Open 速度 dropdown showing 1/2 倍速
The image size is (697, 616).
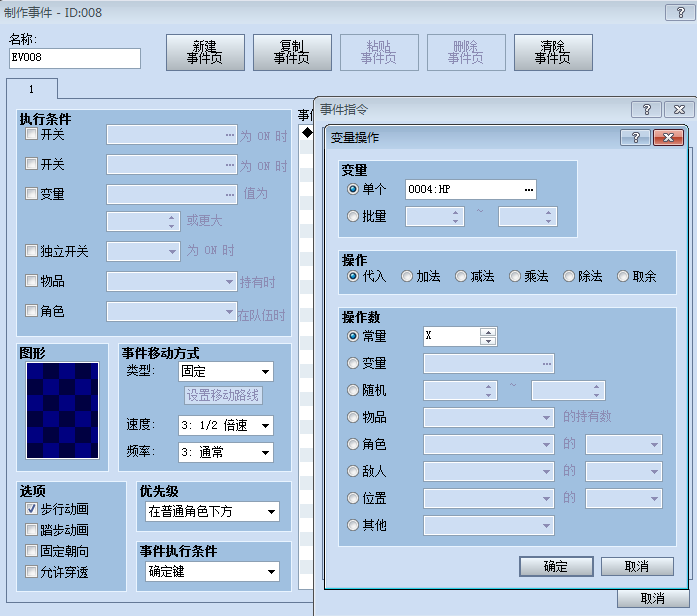(226, 425)
